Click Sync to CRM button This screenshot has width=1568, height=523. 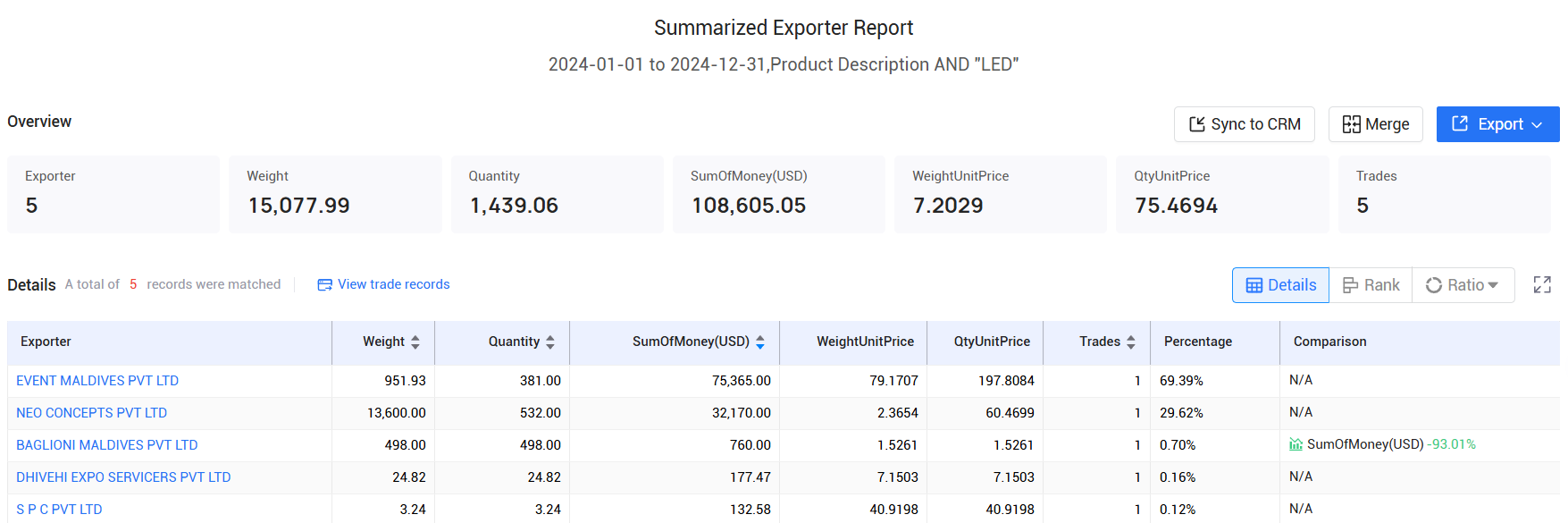(1244, 124)
